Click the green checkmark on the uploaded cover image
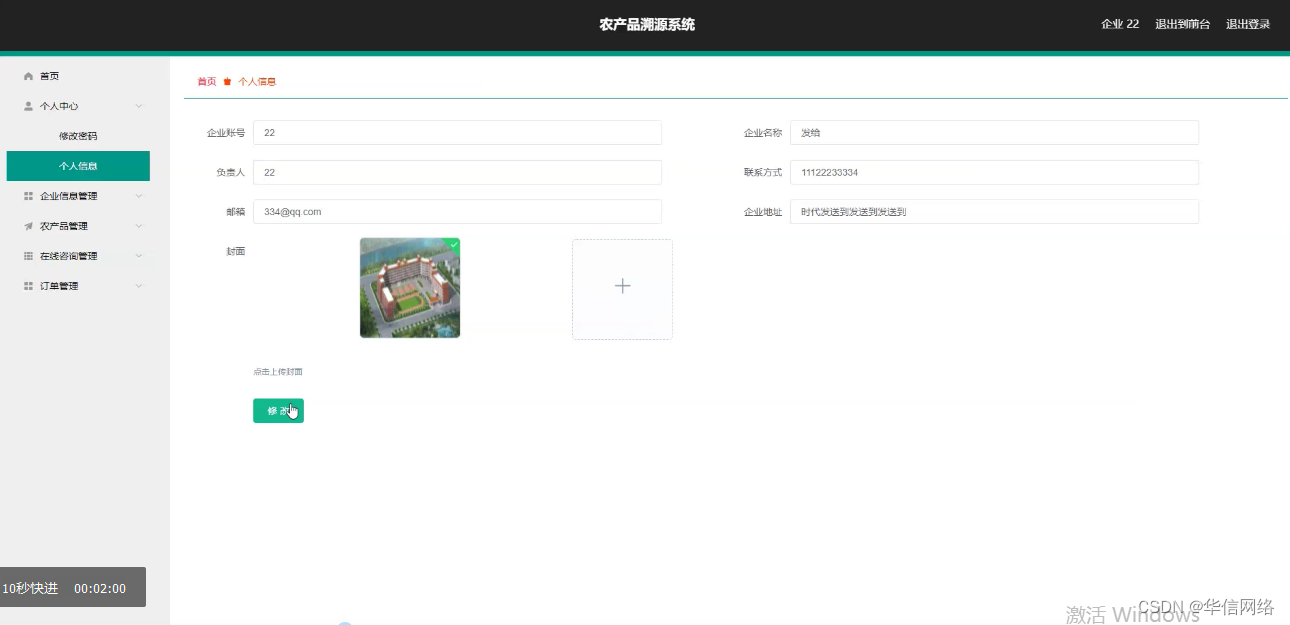 pyautogui.click(x=454, y=244)
